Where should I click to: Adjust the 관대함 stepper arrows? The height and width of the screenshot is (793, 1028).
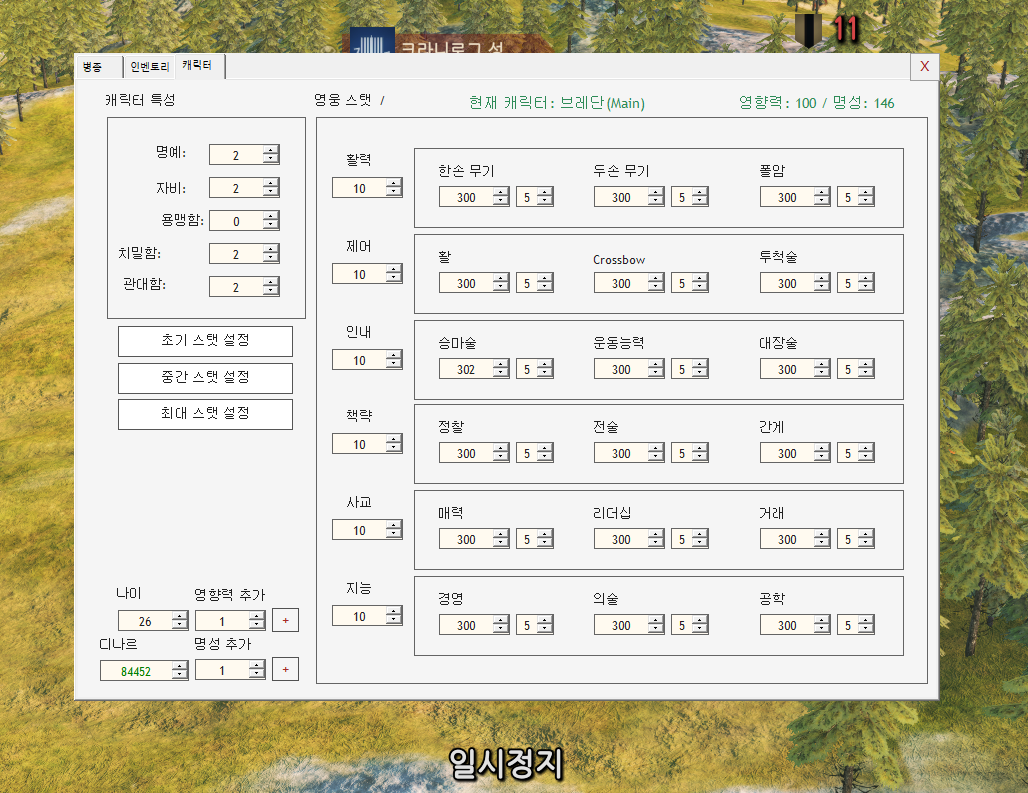[271, 286]
